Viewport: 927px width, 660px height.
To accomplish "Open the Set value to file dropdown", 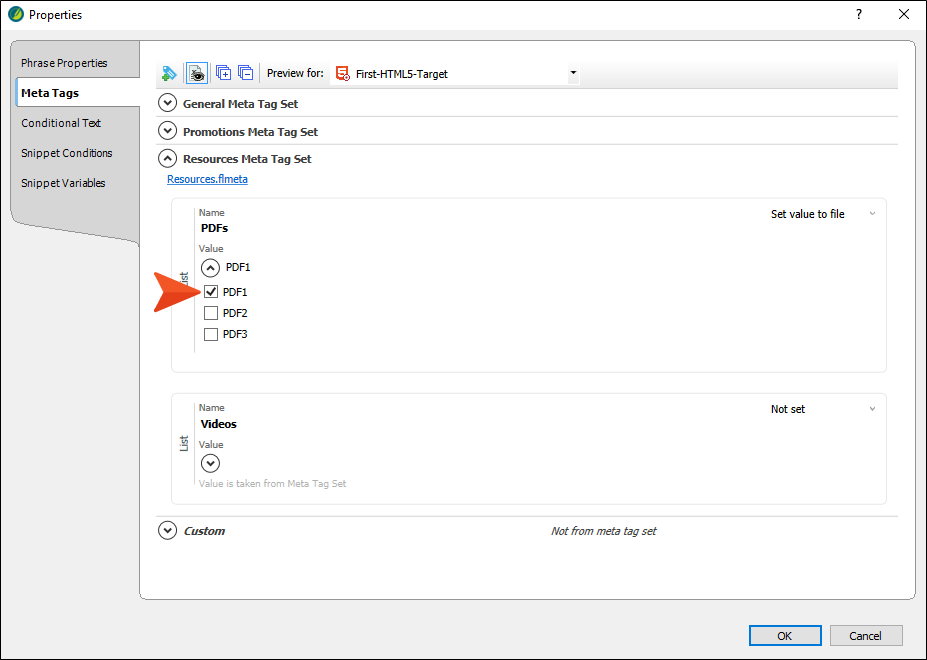I will (823, 214).
